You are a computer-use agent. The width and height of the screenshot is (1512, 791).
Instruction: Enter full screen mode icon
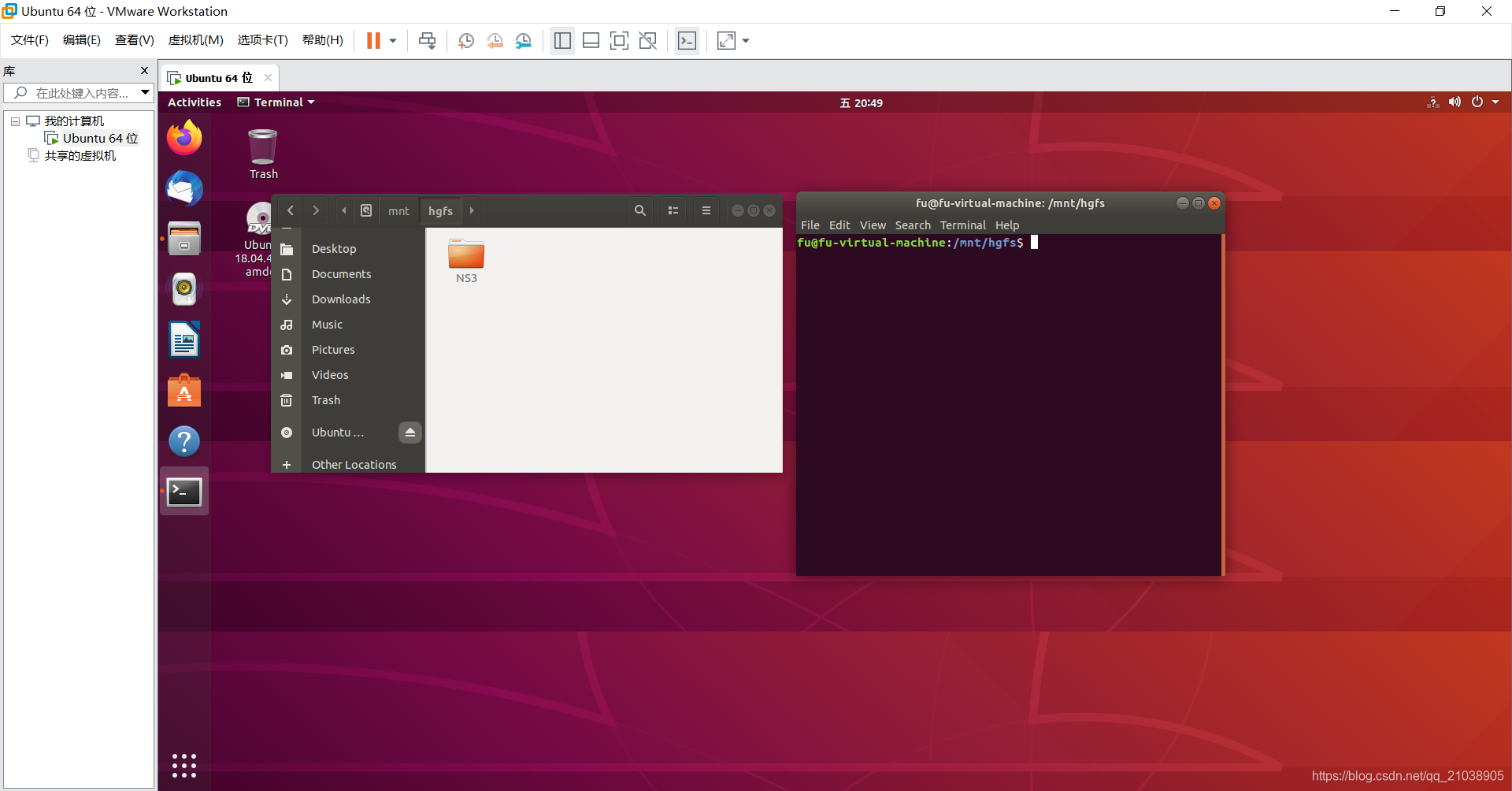point(620,41)
